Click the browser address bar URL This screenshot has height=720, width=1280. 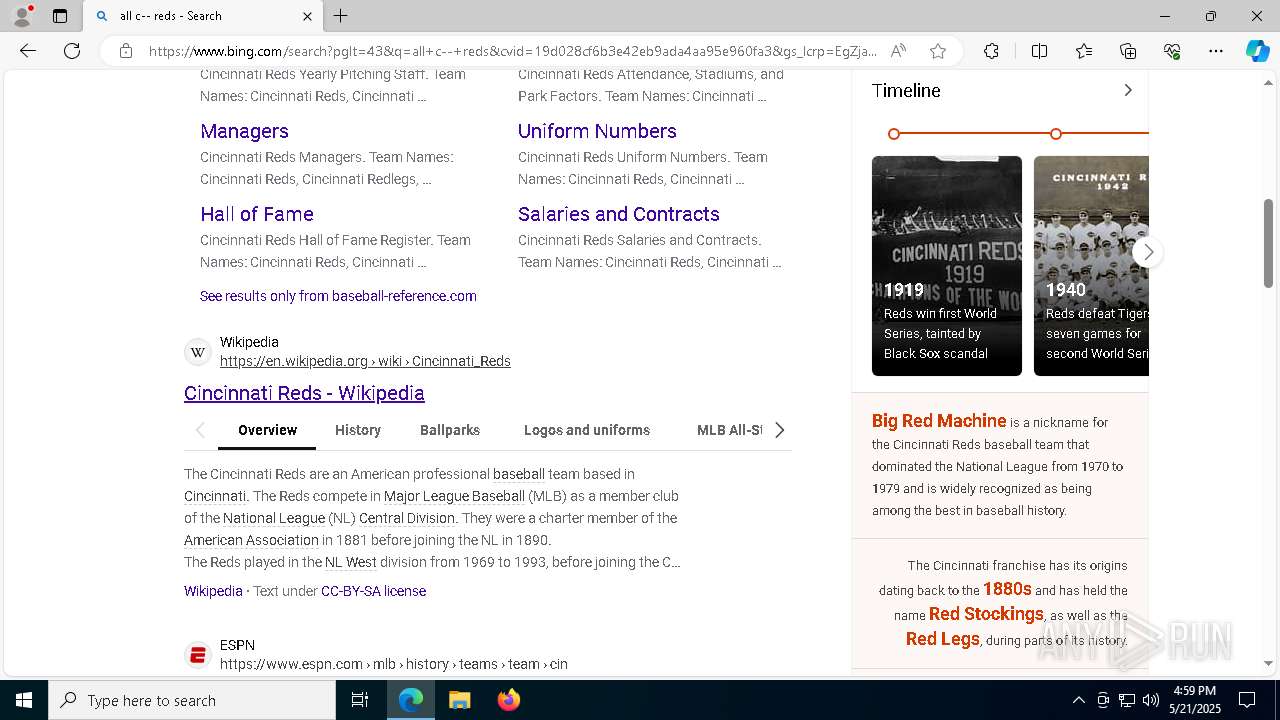pos(512,51)
